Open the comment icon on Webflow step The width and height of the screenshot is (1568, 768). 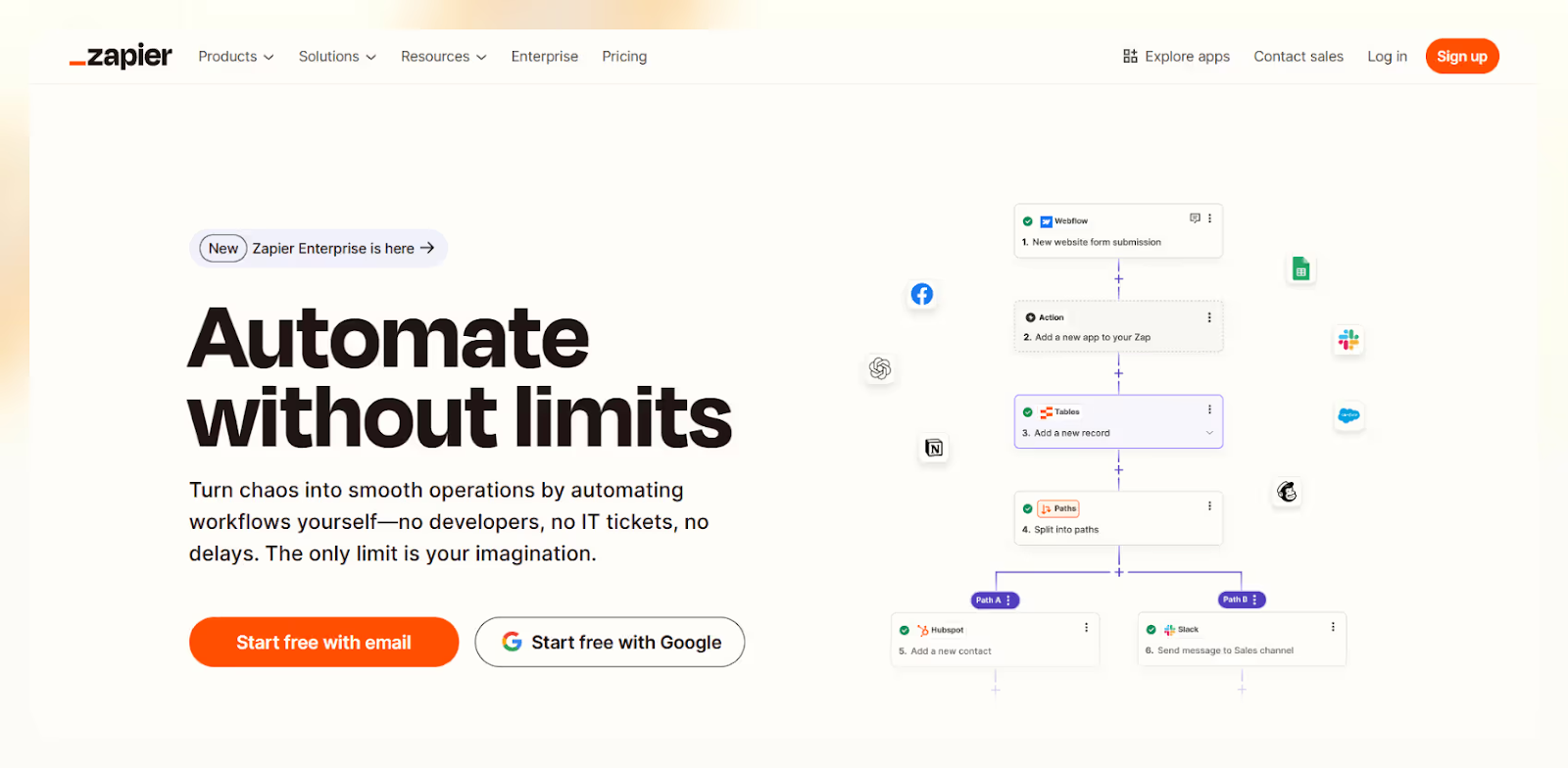(1195, 218)
